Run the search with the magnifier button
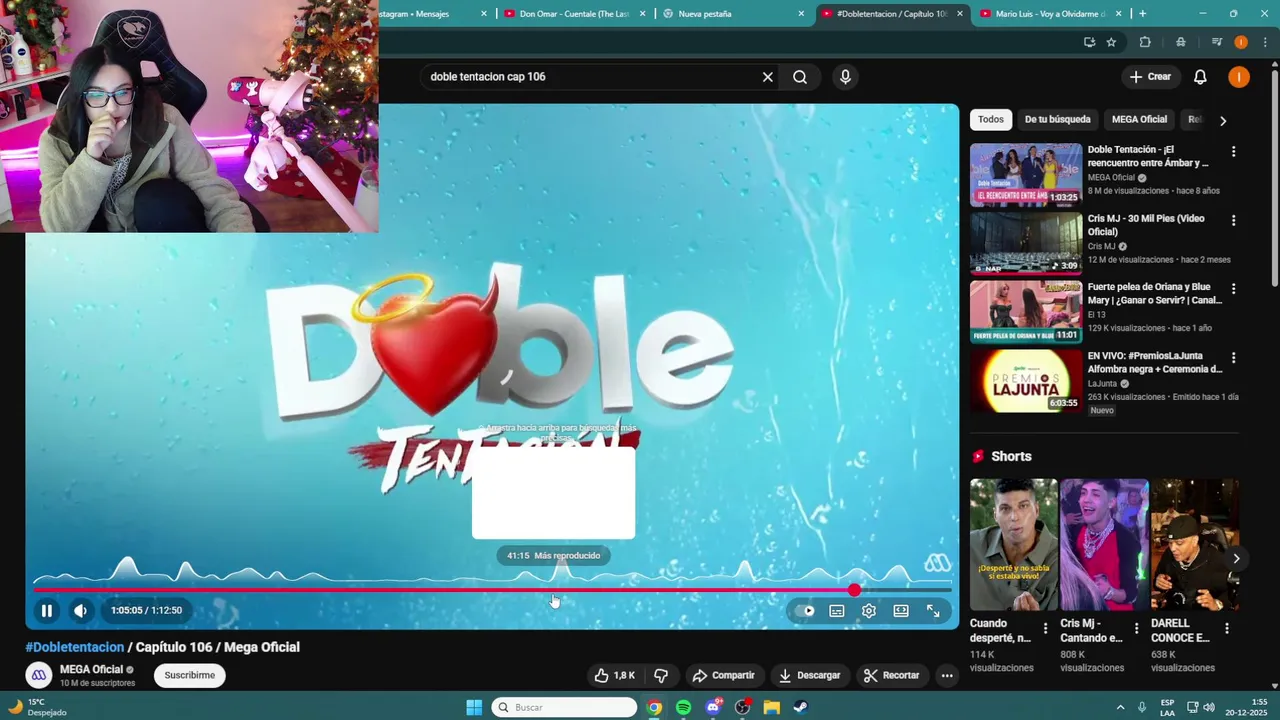 (x=800, y=77)
